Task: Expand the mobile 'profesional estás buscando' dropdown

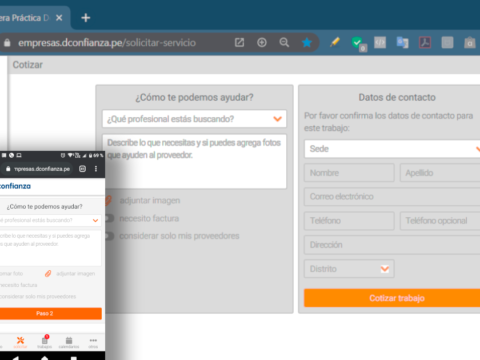Action: 51,220
